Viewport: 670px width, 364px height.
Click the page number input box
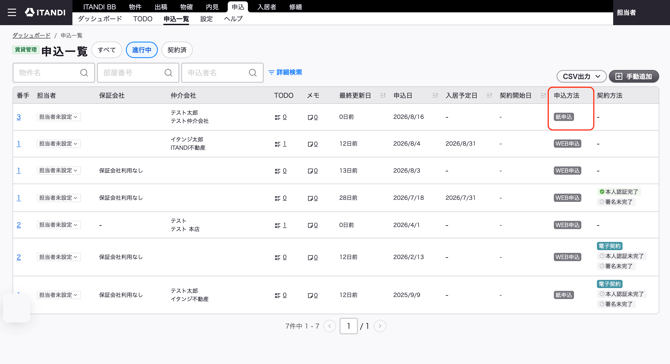tap(349, 326)
